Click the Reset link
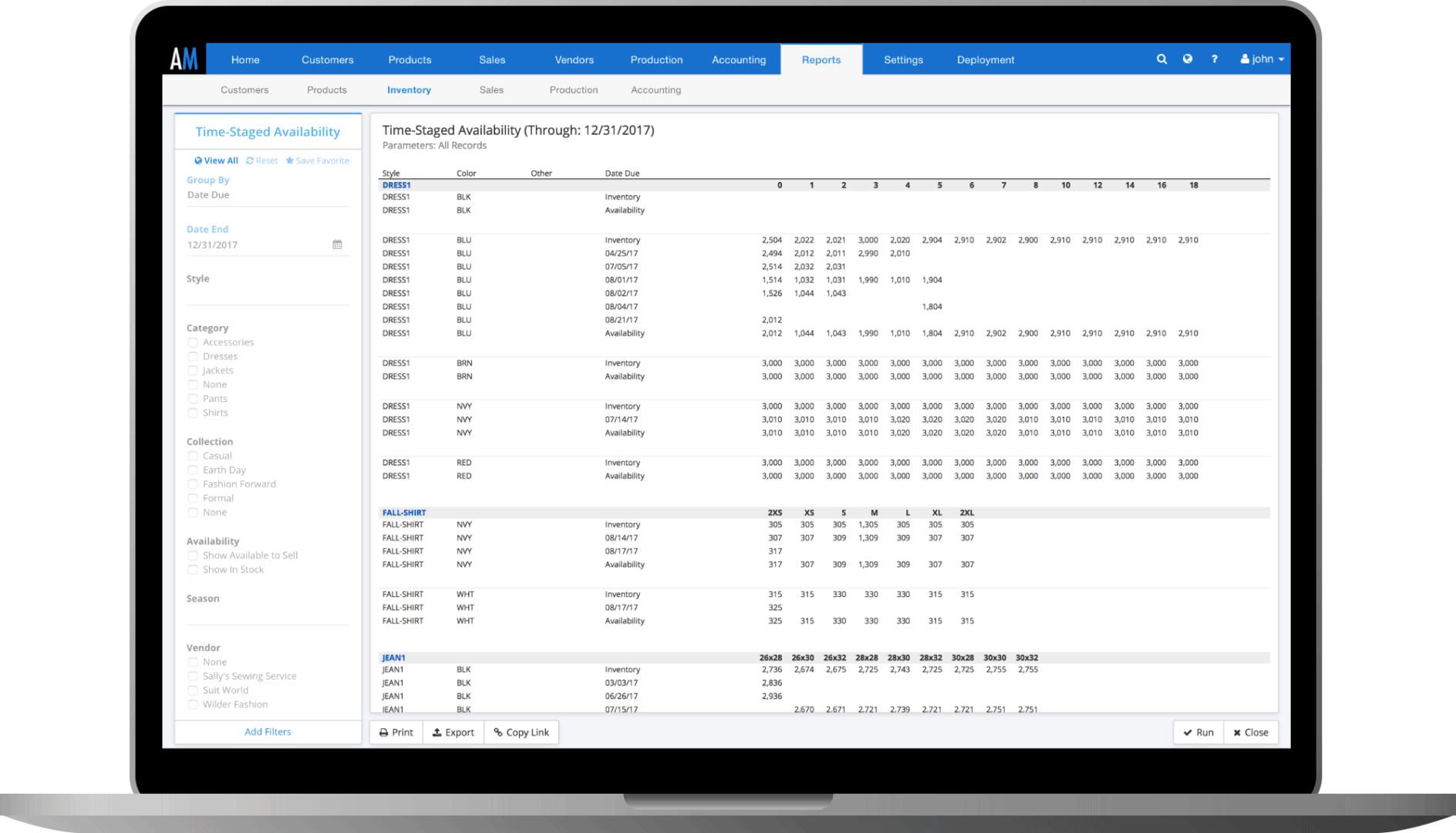1456x833 pixels. 261,160
